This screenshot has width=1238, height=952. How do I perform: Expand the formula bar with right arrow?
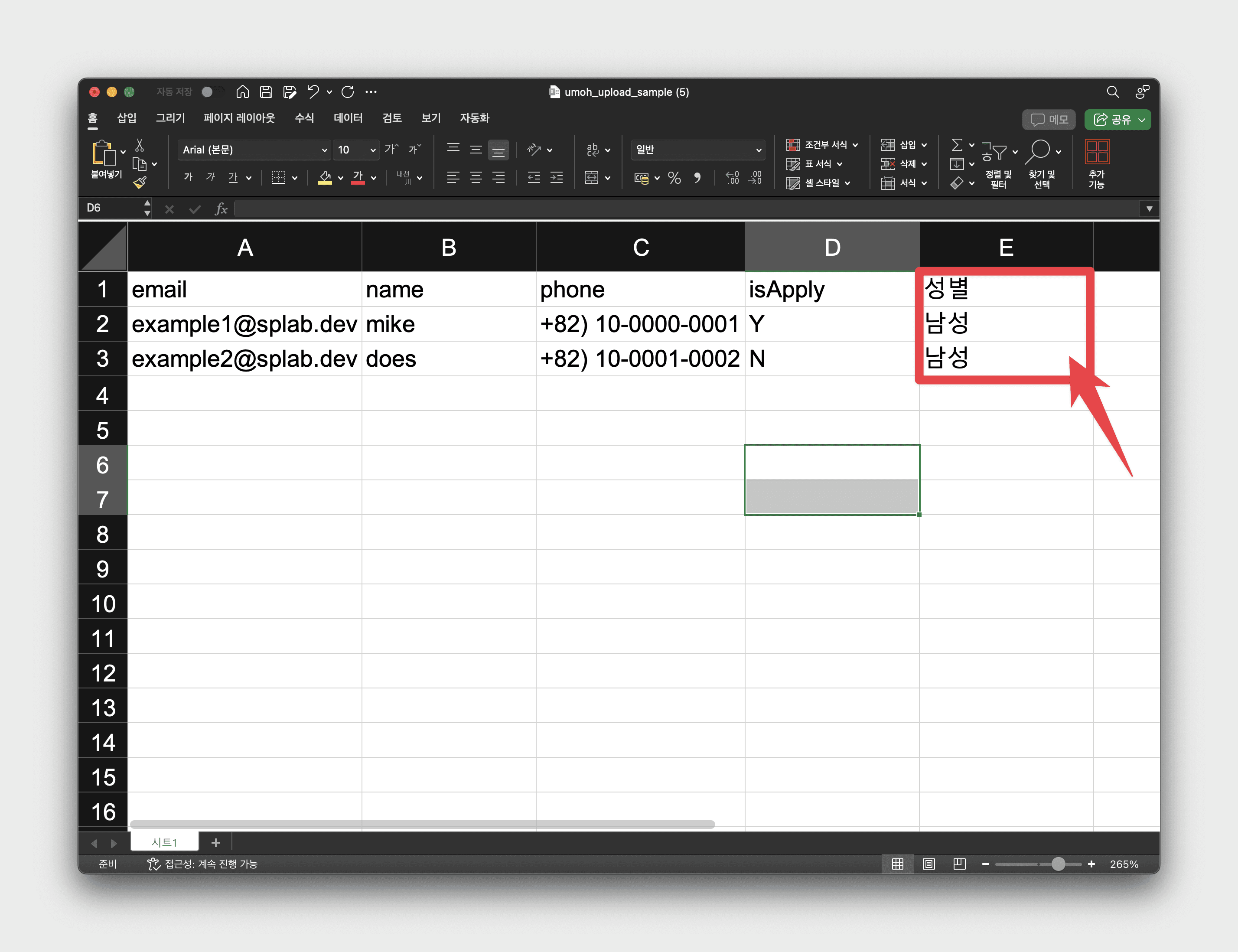(1149, 209)
